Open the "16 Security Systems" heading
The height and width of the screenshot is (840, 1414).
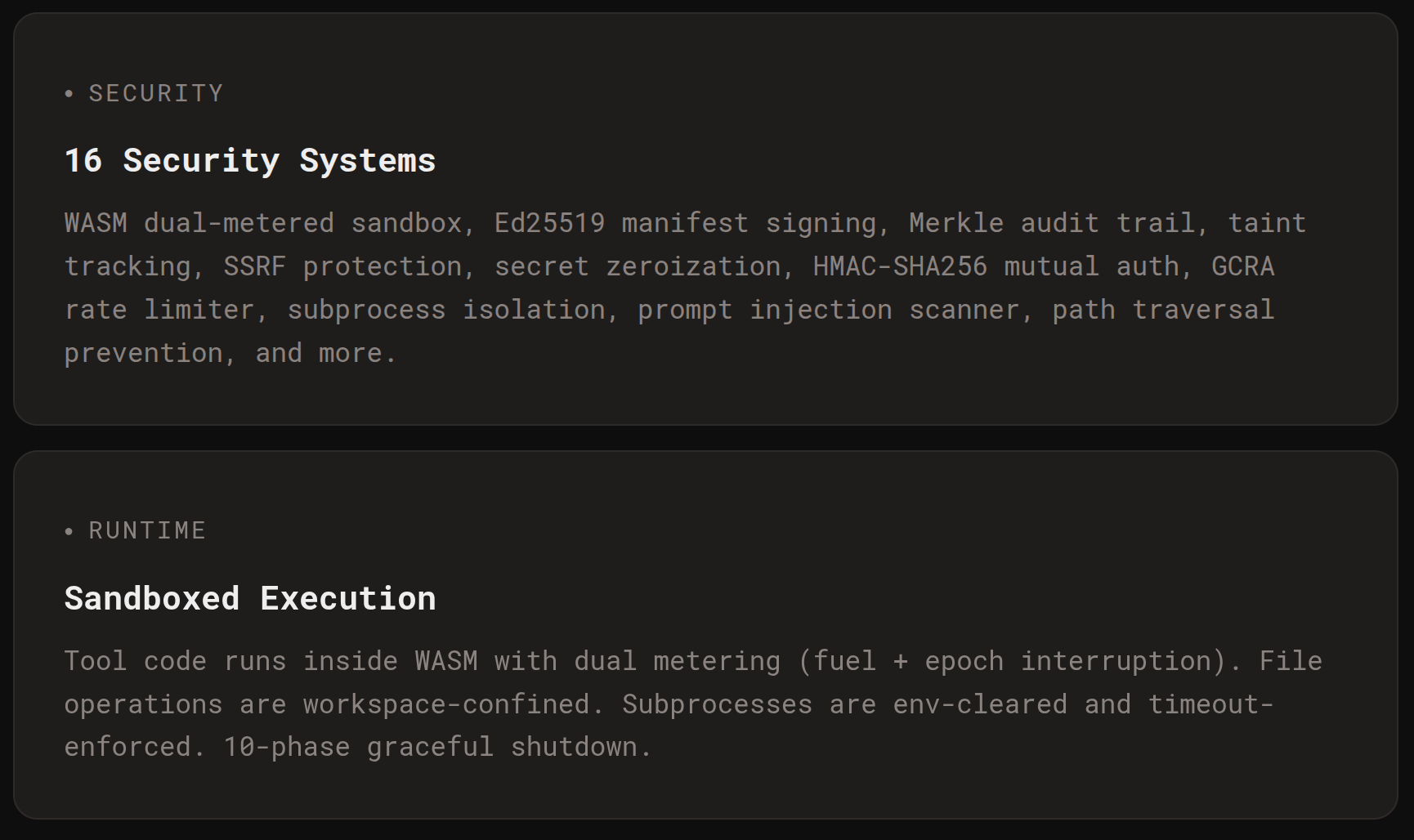[249, 160]
